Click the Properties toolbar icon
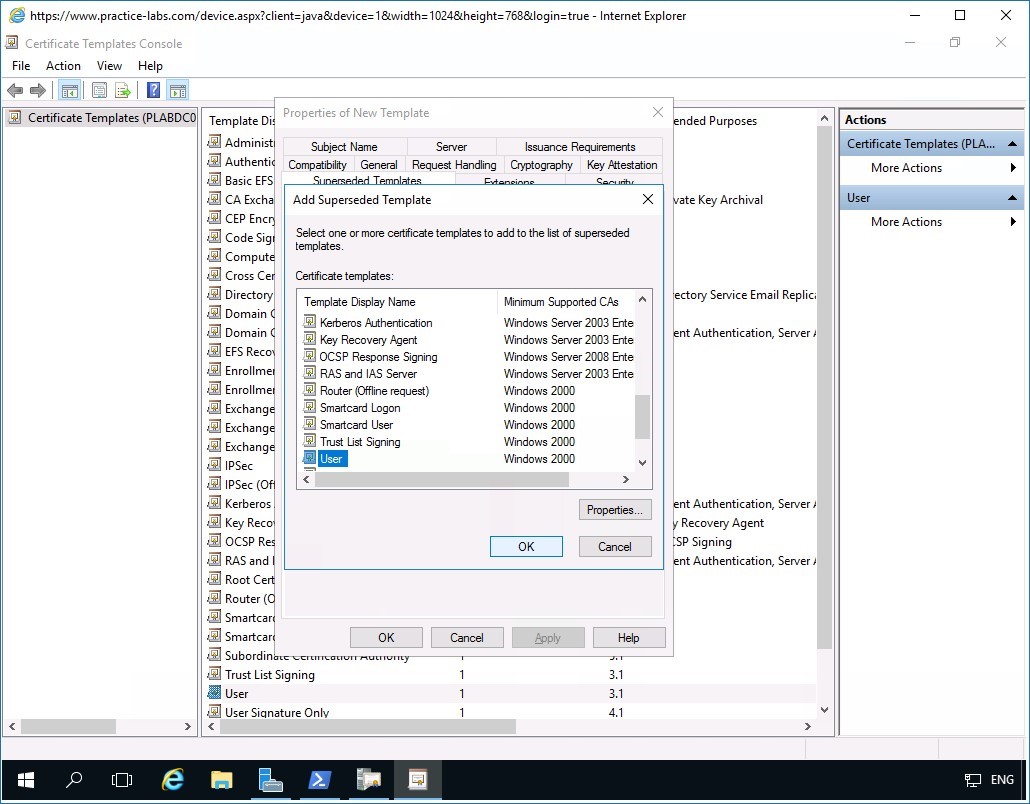 pyautogui.click(x=99, y=90)
